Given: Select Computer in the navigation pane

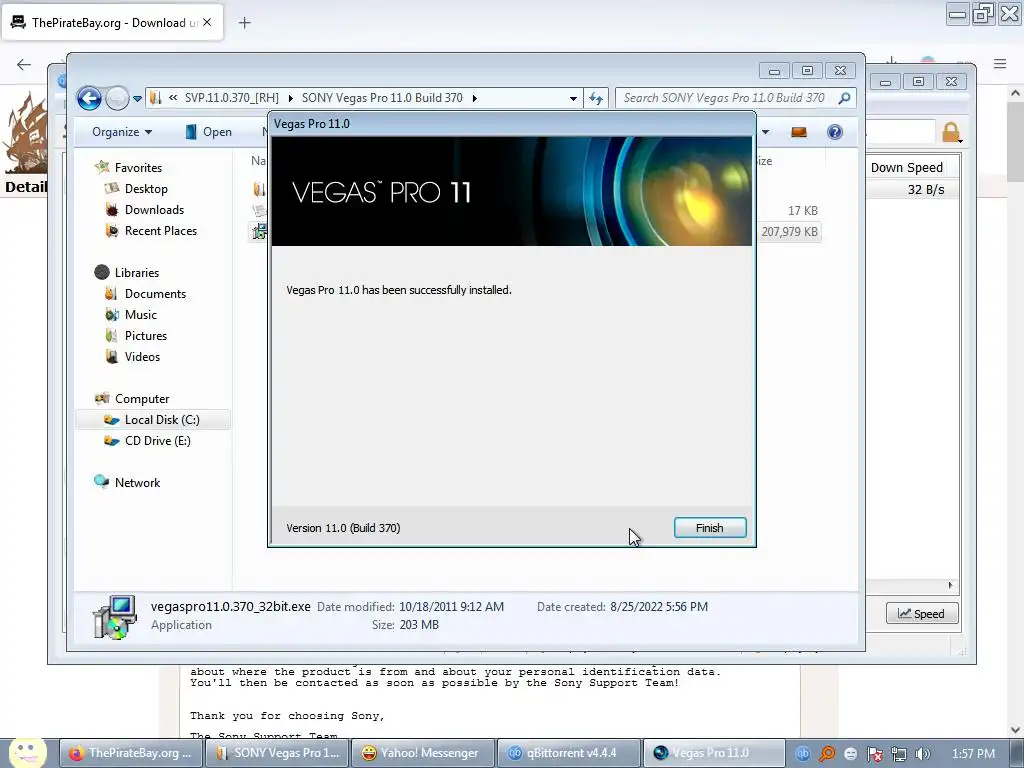Looking at the screenshot, I should [x=142, y=398].
